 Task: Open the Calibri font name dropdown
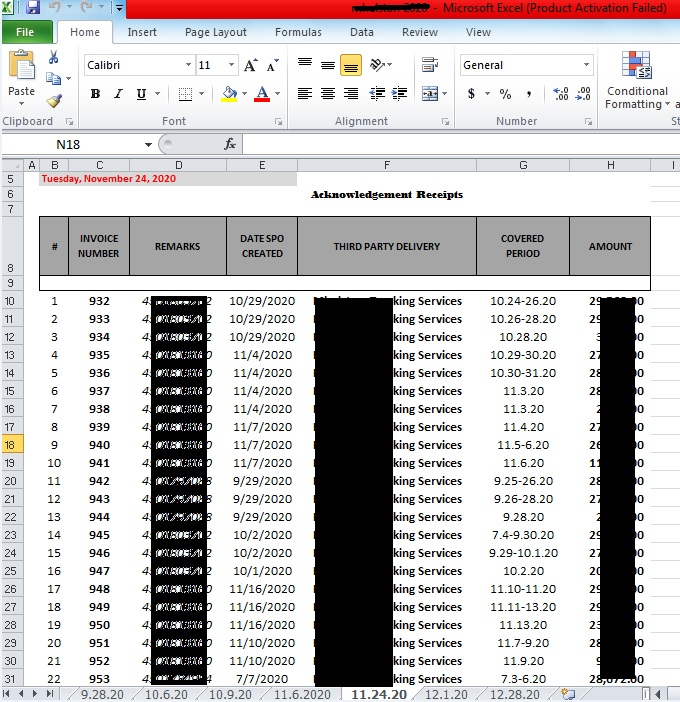[x=188, y=65]
